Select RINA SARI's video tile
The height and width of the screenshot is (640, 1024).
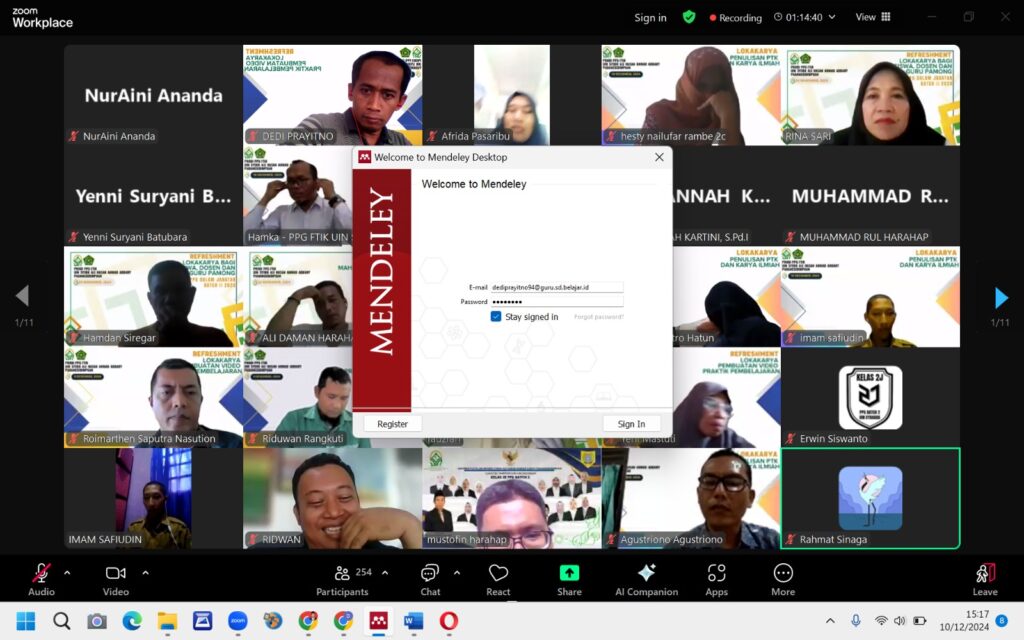[x=871, y=95]
